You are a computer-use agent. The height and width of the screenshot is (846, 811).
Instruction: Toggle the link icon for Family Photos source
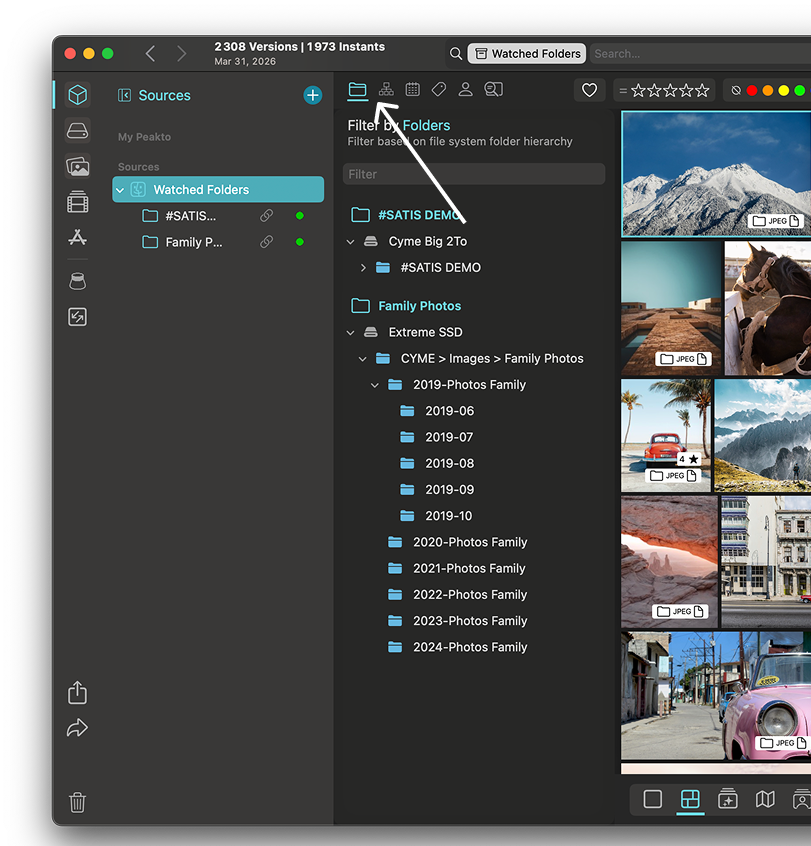point(267,242)
